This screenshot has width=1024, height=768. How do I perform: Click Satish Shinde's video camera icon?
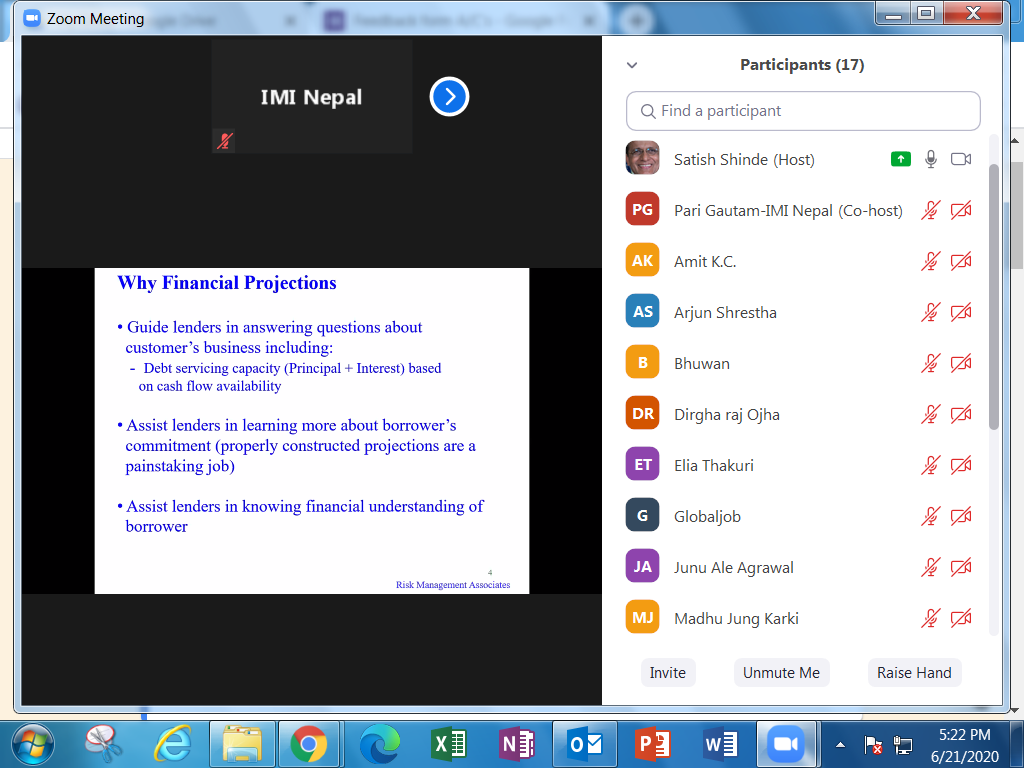pos(961,159)
